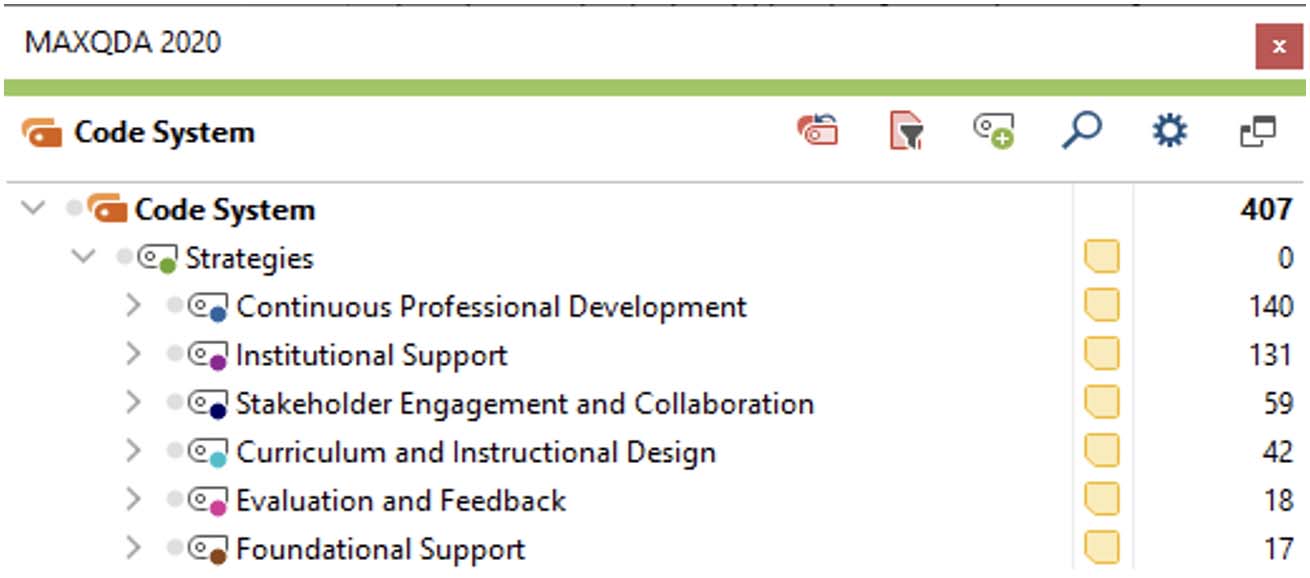Toggle activation dot for Continuous Professional Development

pos(176,306)
